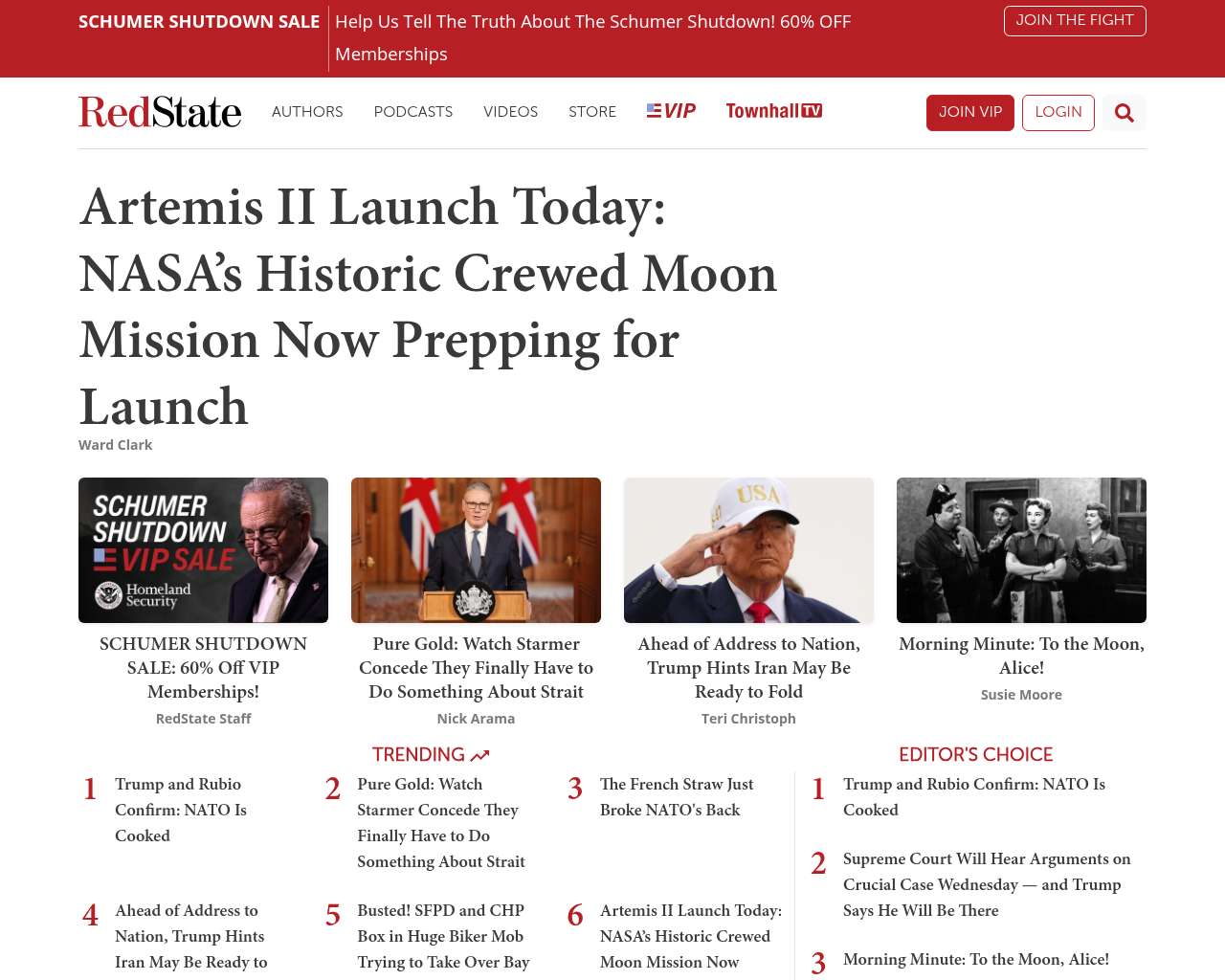The height and width of the screenshot is (980, 1225).
Task: Open the Login button
Action: (1058, 112)
